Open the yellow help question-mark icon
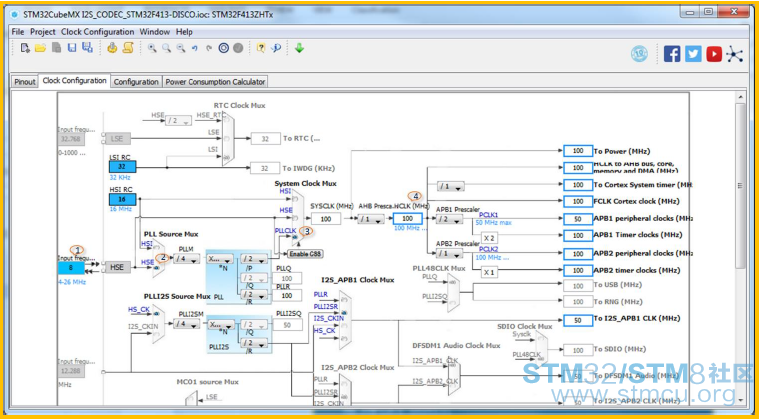This screenshot has height=419, width=760. [261, 48]
